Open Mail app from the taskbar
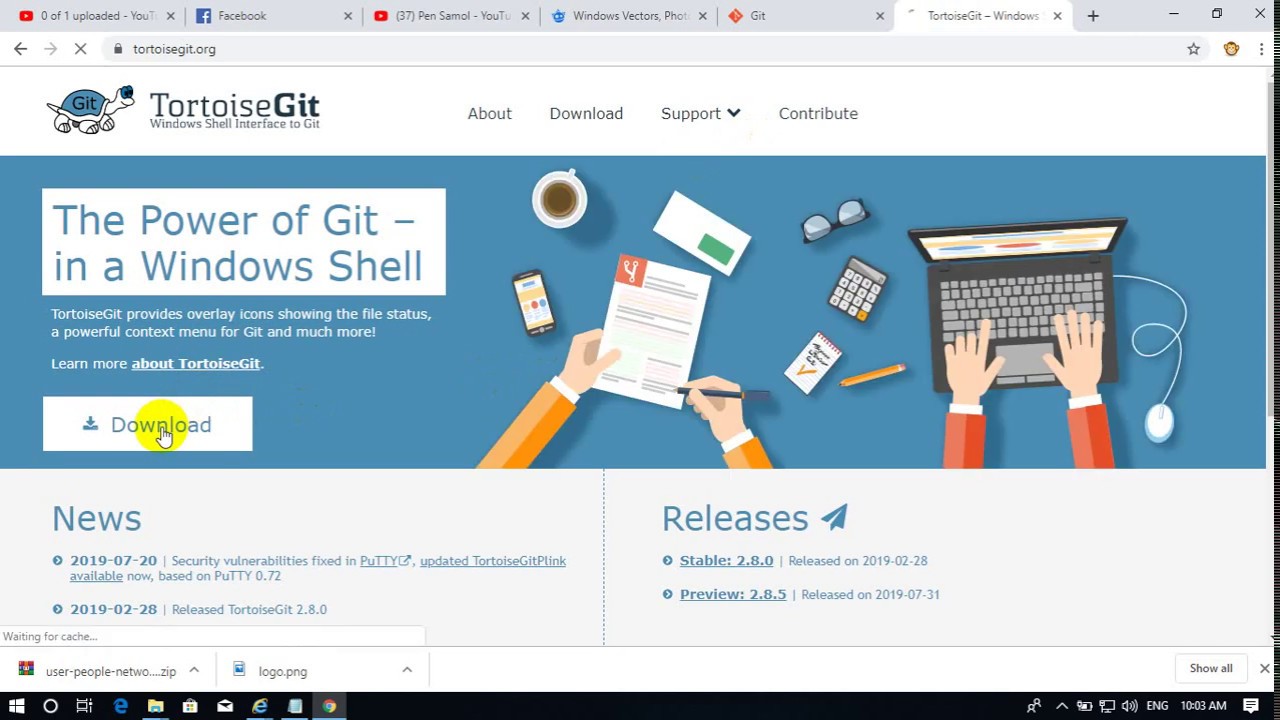Screen dimensions: 1280x720 click(225, 706)
